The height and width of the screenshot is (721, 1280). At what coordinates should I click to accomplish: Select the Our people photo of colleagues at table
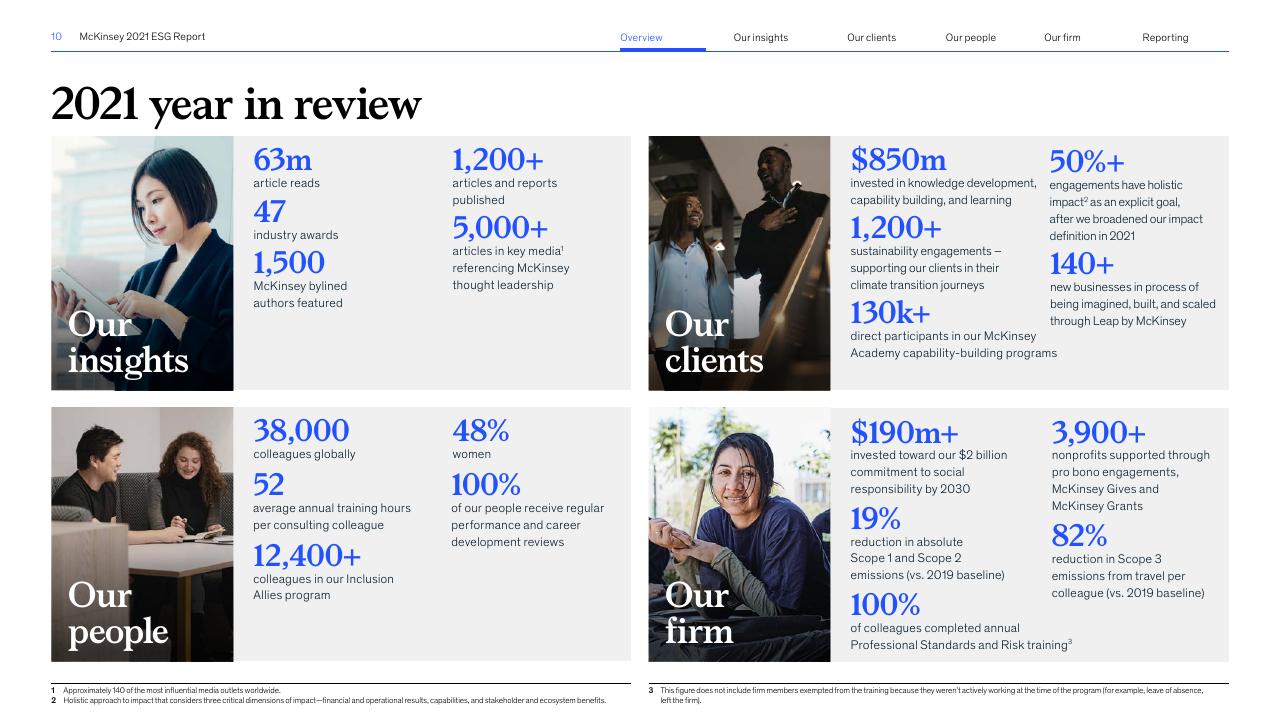142,534
